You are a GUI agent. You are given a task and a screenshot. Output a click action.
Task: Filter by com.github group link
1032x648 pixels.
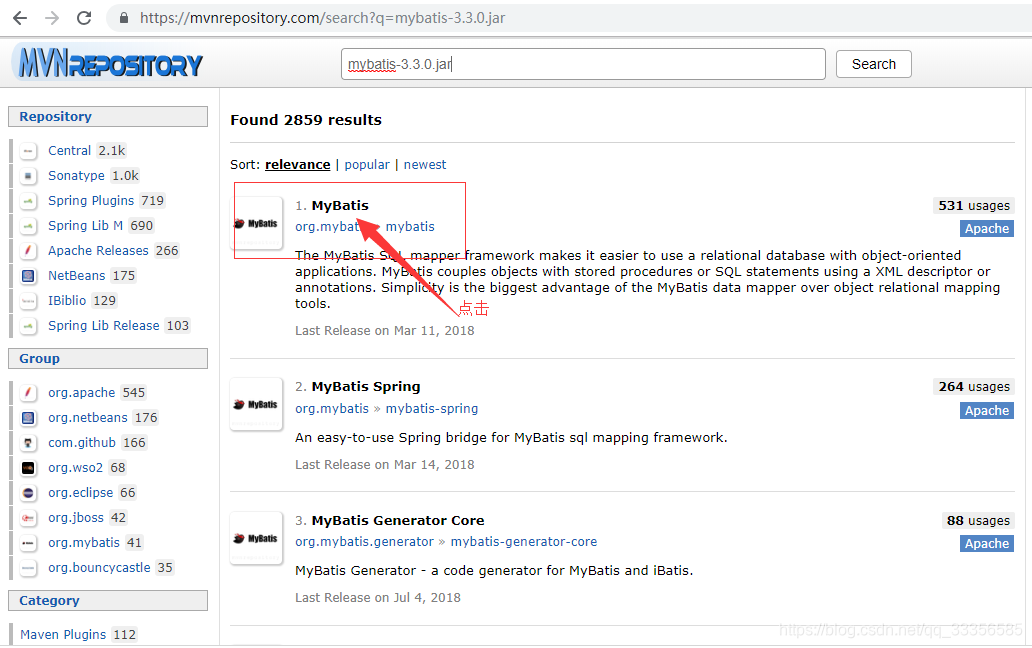[x=82, y=443]
